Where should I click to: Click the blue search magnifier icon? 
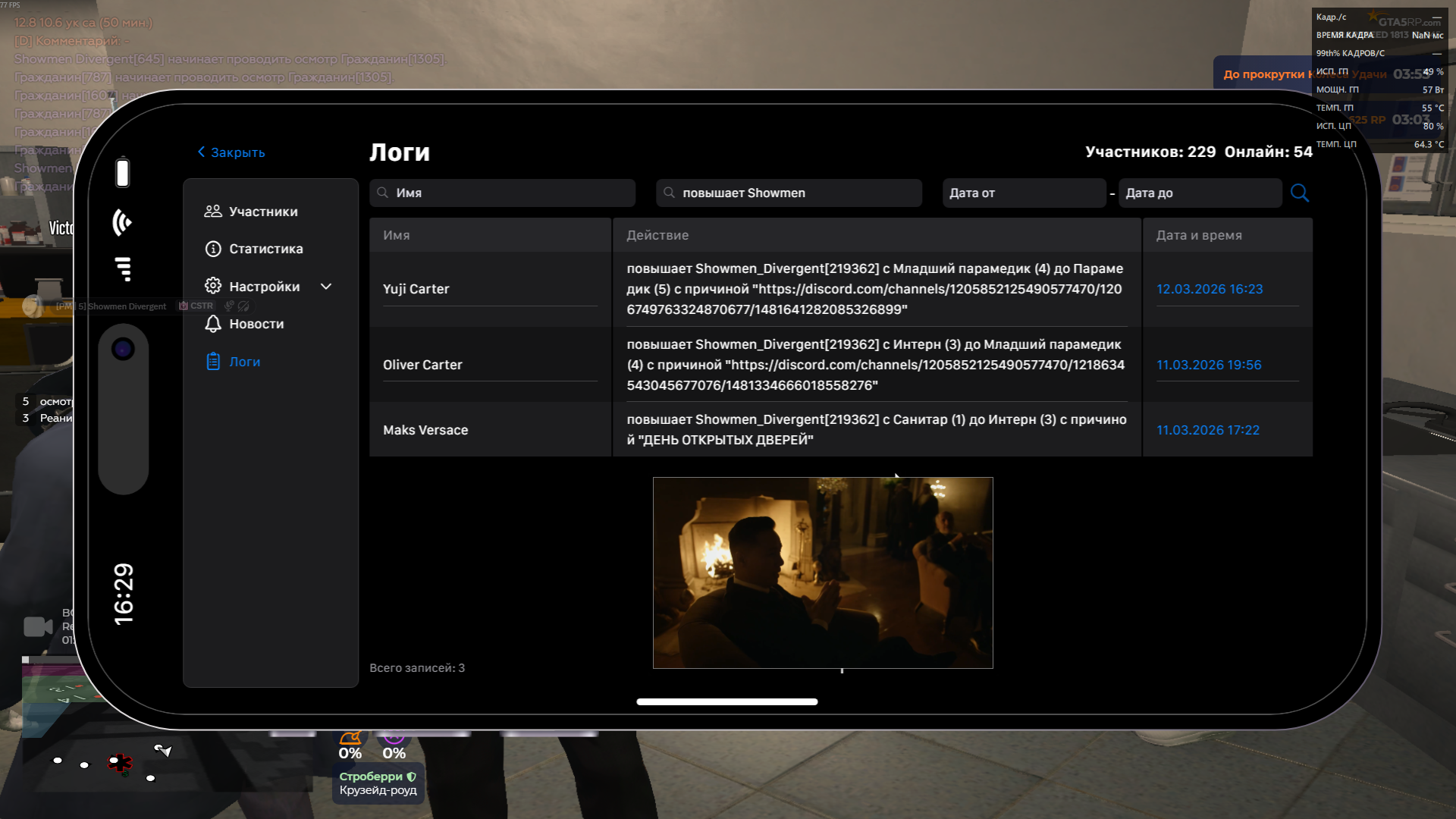click(1299, 193)
